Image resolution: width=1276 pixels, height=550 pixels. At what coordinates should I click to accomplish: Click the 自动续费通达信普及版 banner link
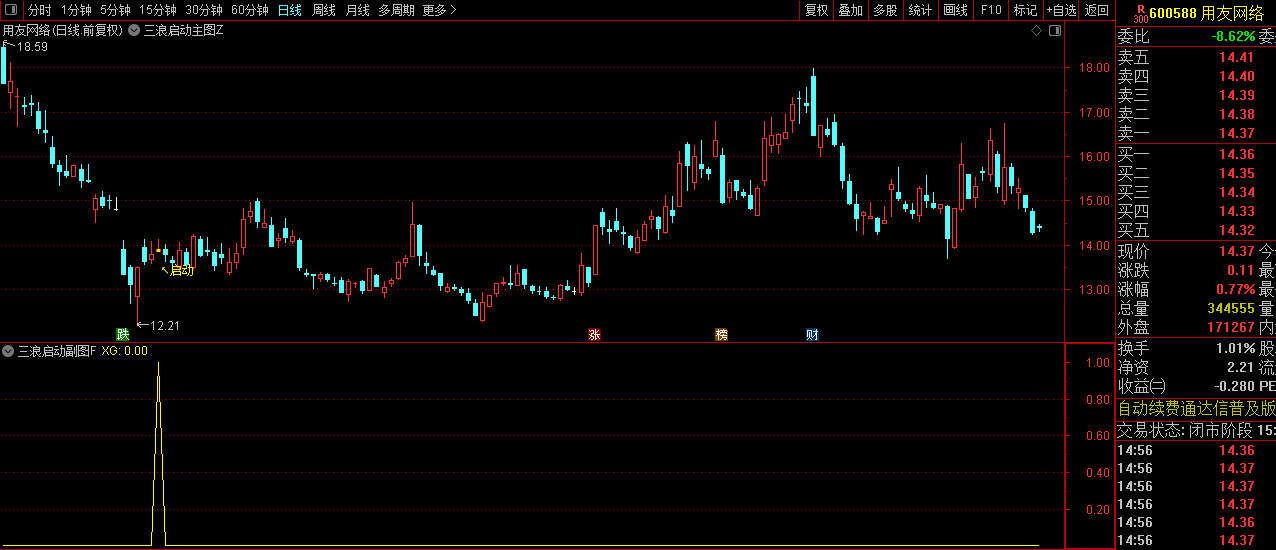1196,408
